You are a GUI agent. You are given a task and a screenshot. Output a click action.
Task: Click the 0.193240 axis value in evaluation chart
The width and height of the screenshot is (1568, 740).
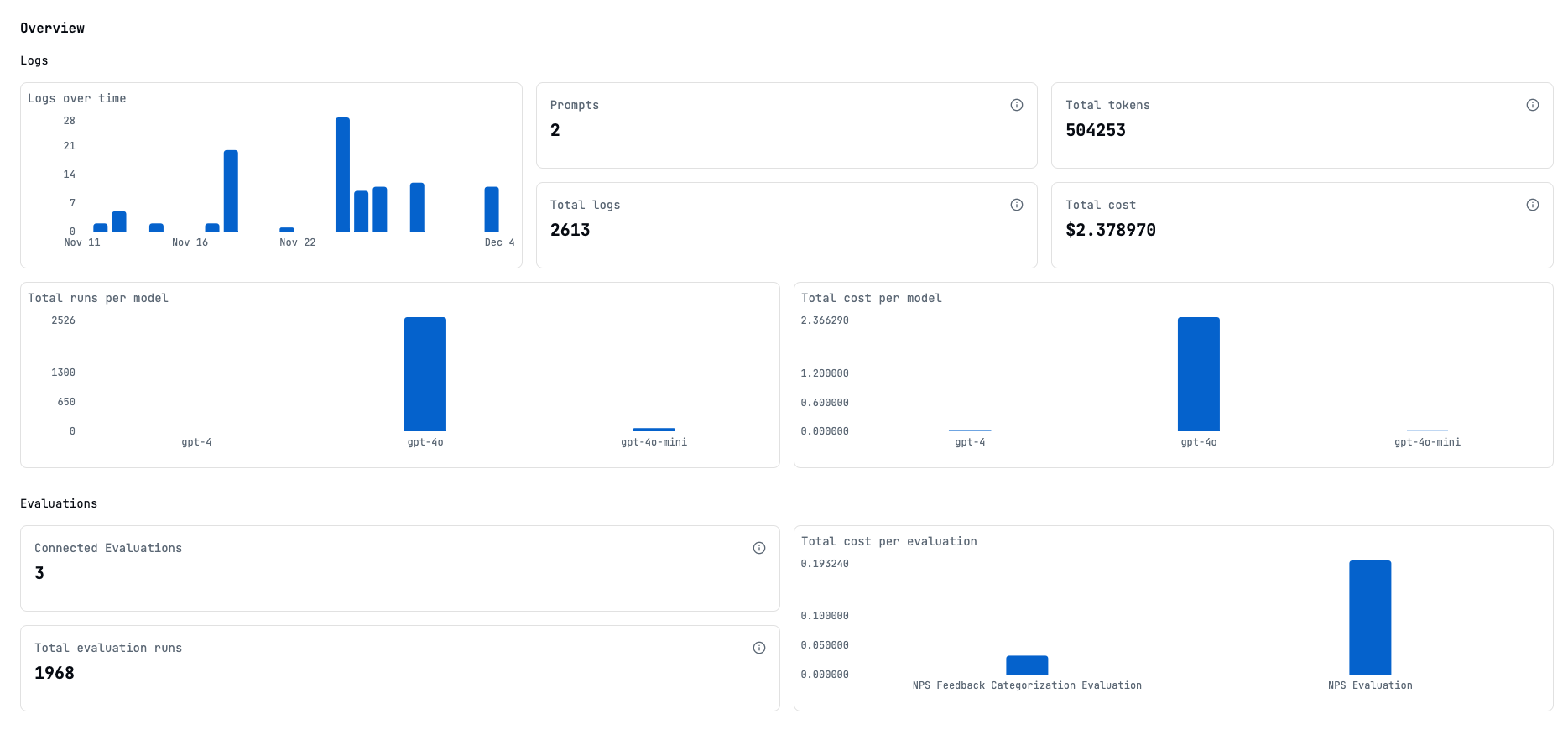[x=825, y=564]
